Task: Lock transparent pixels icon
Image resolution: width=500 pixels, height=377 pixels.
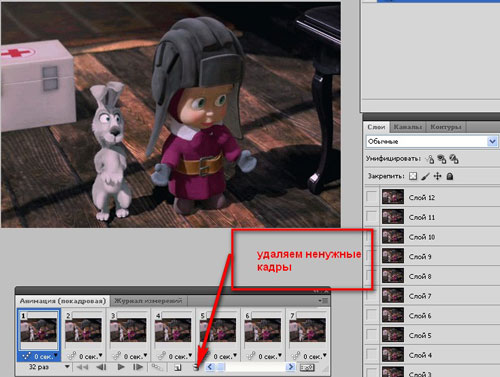Action: [413, 176]
